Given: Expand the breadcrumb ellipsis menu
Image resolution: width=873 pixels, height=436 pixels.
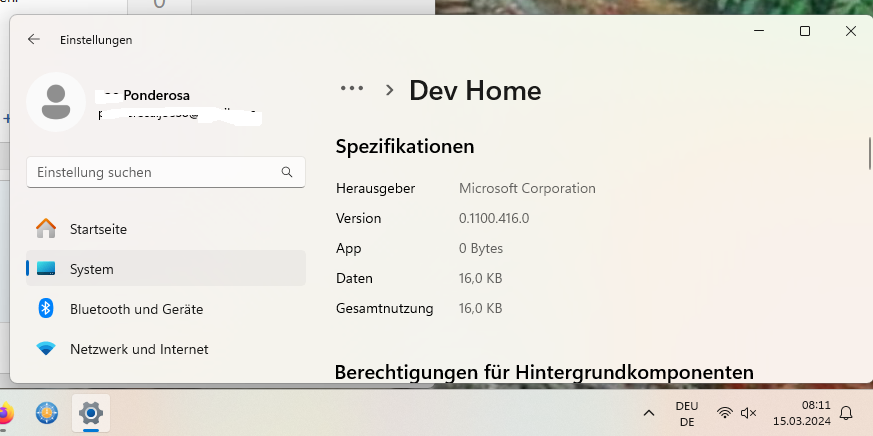Looking at the screenshot, I should (351, 90).
